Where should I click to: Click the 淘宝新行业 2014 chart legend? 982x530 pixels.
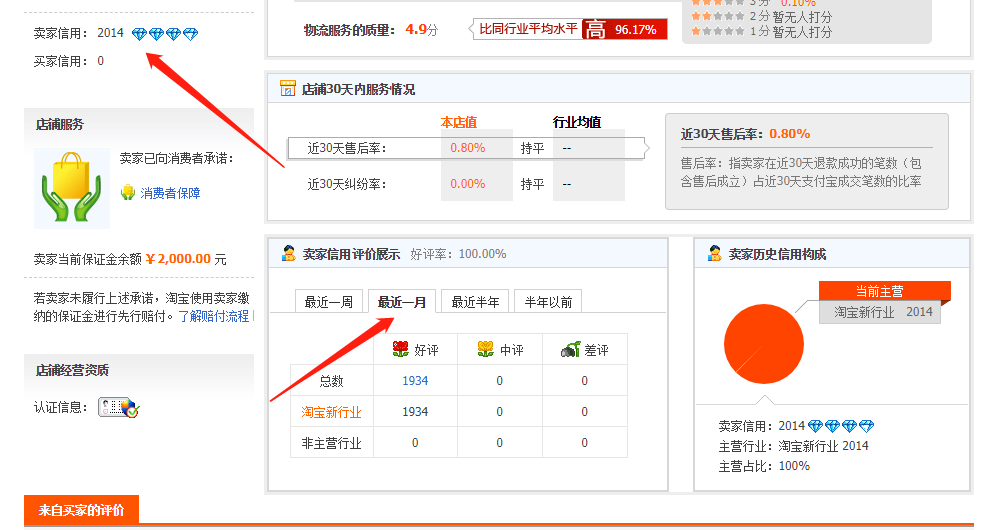[x=882, y=312]
